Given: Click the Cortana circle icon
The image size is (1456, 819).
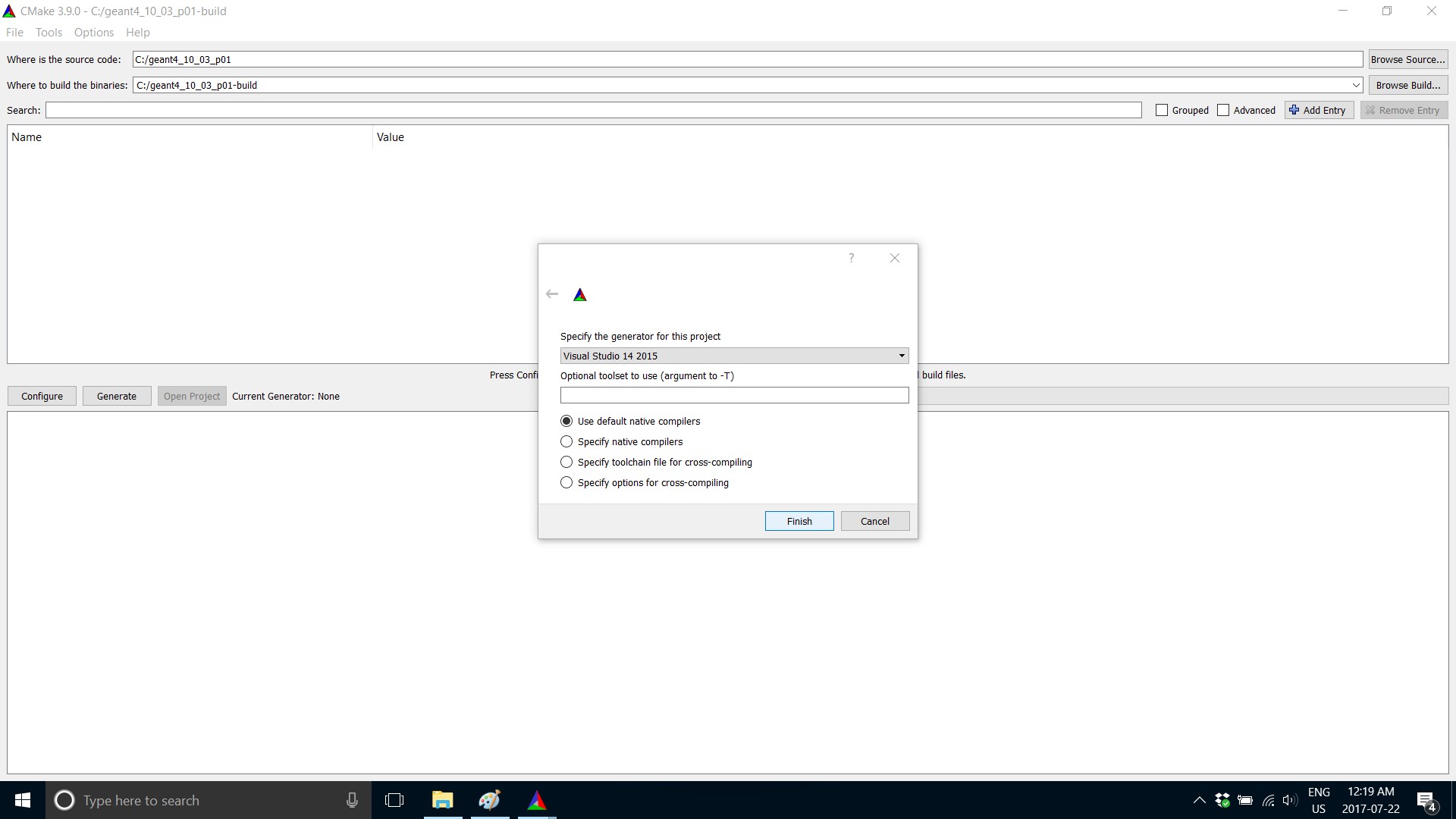Looking at the screenshot, I should click(x=64, y=800).
